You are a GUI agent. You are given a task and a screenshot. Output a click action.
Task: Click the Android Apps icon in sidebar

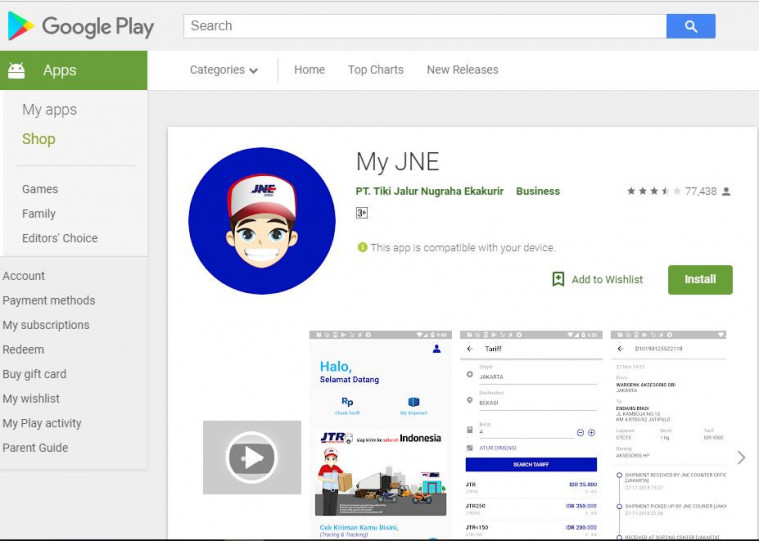pos(16,70)
